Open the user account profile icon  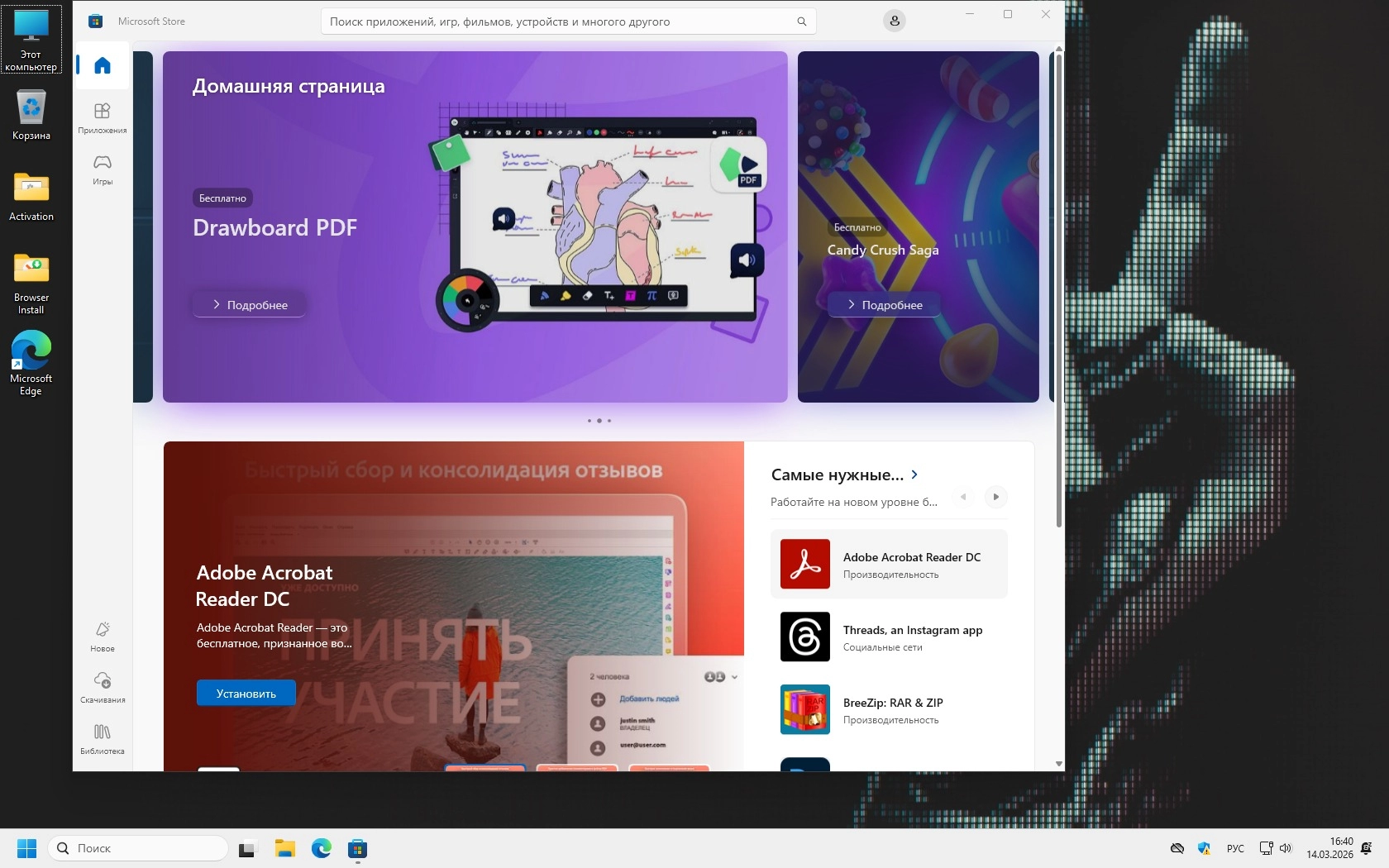pyautogui.click(x=895, y=21)
